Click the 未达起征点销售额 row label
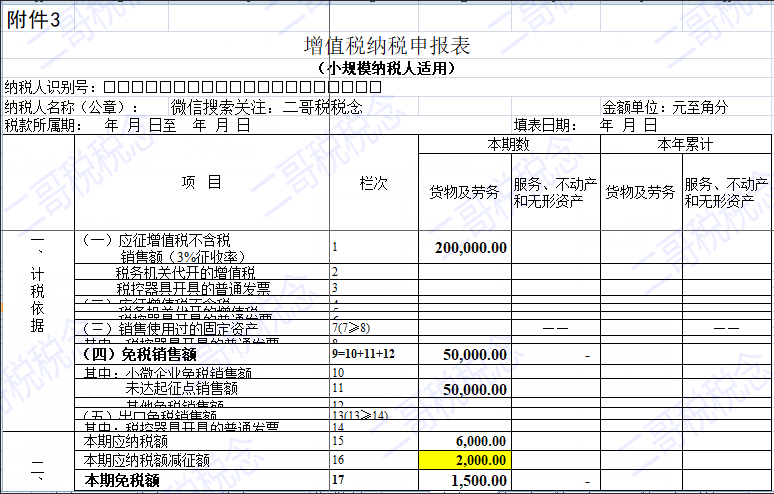 pos(201,389)
